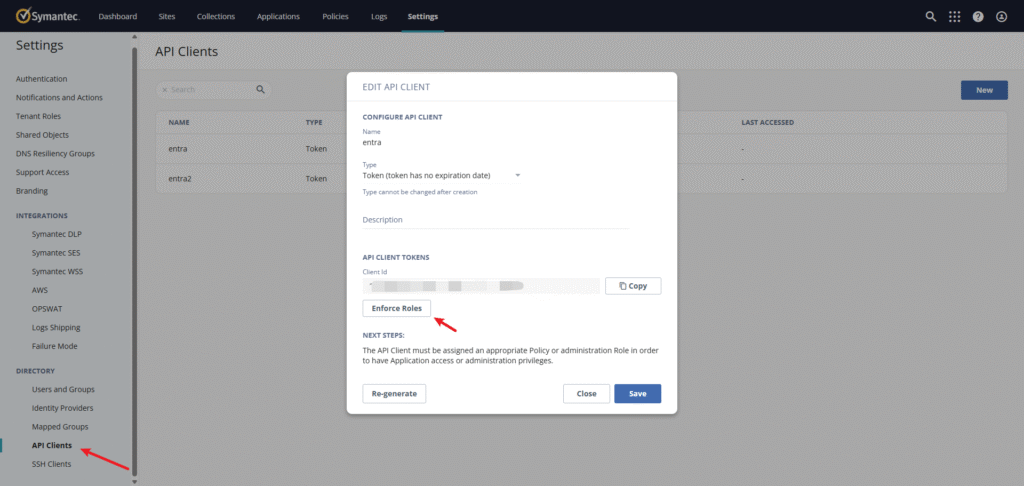Click the Re-generate token button
This screenshot has height=486, width=1024.
pos(394,394)
